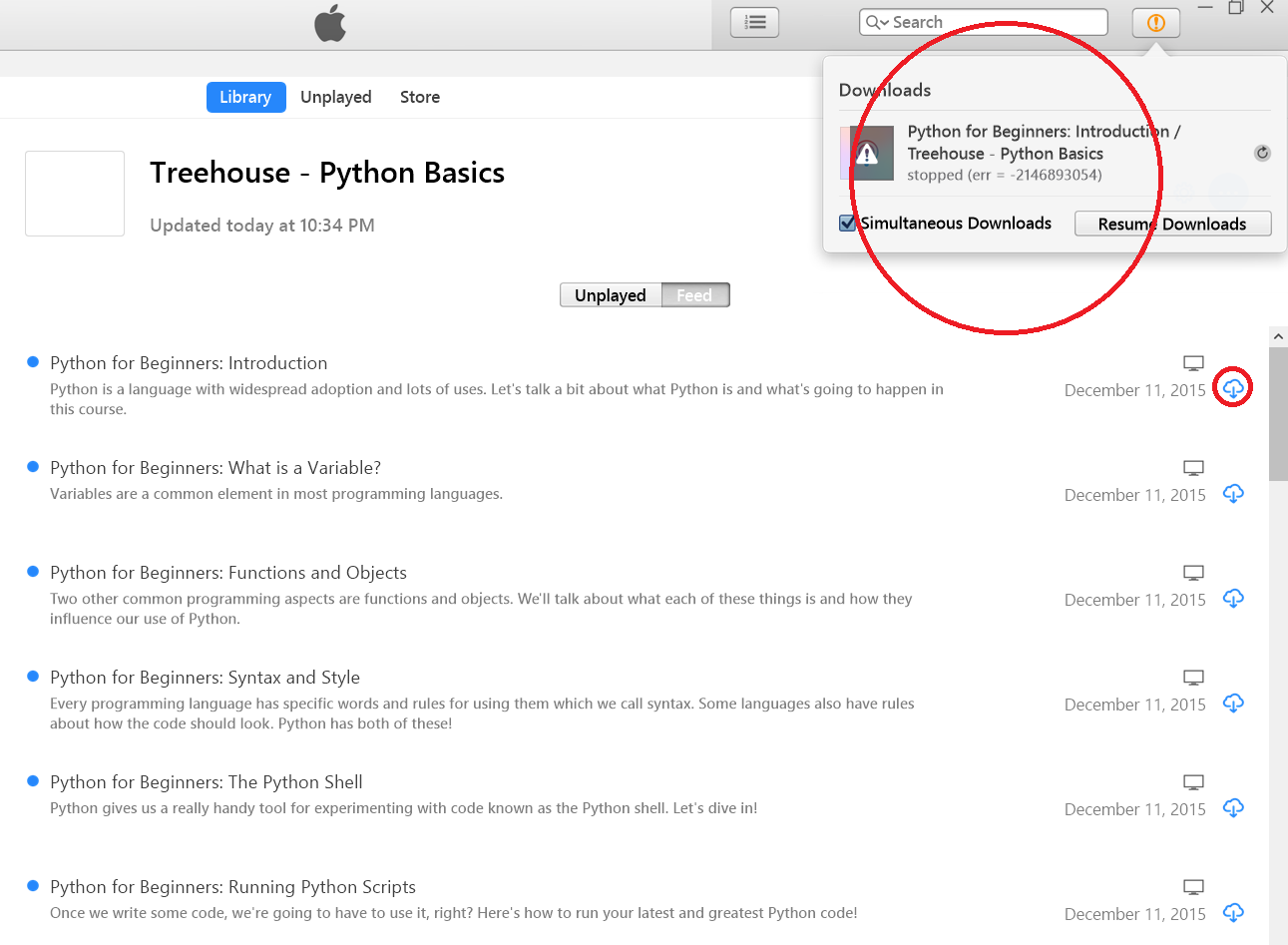Select The Python Shell episode title
This screenshot has width=1288, height=945.
(x=207, y=782)
